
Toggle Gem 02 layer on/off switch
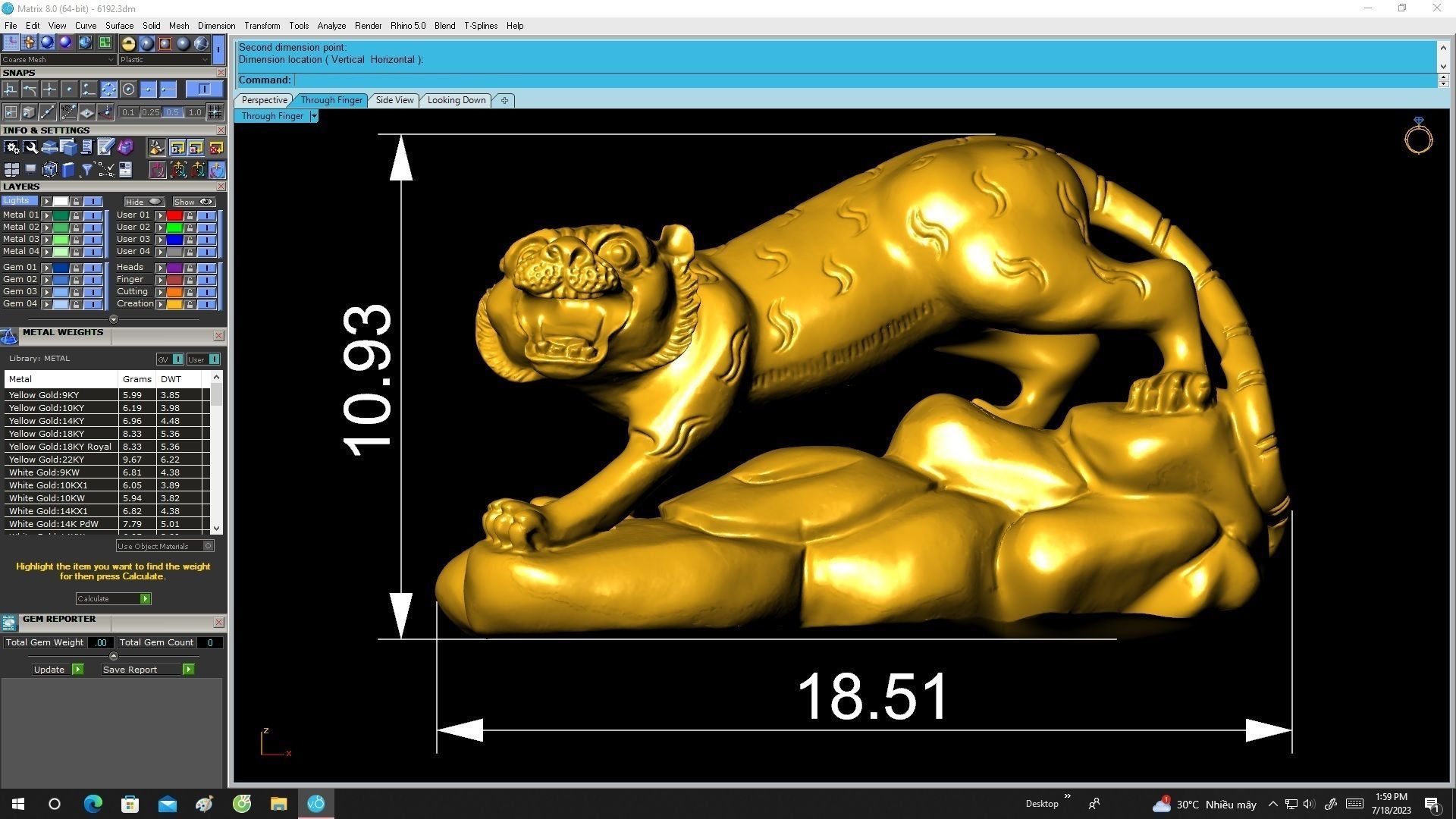[x=93, y=280]
